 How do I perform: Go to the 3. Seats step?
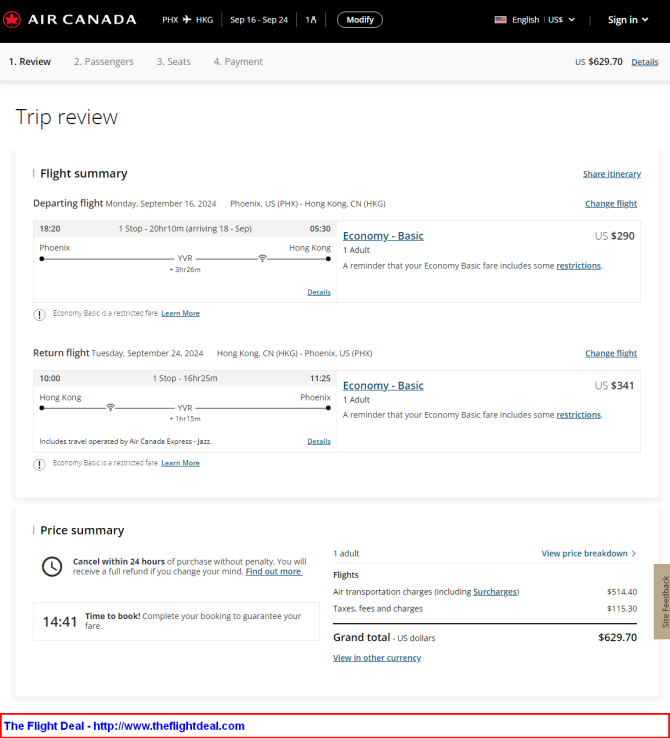point(174,62)
